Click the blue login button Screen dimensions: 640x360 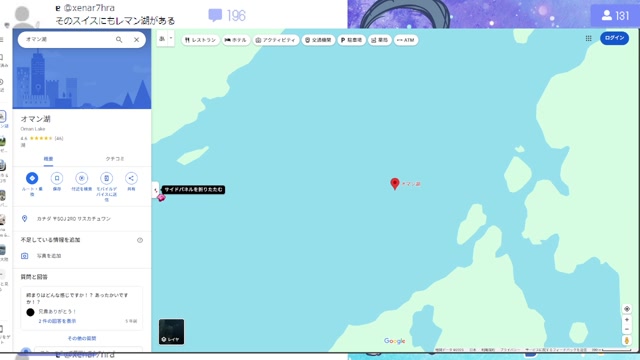tap(614, 38)
